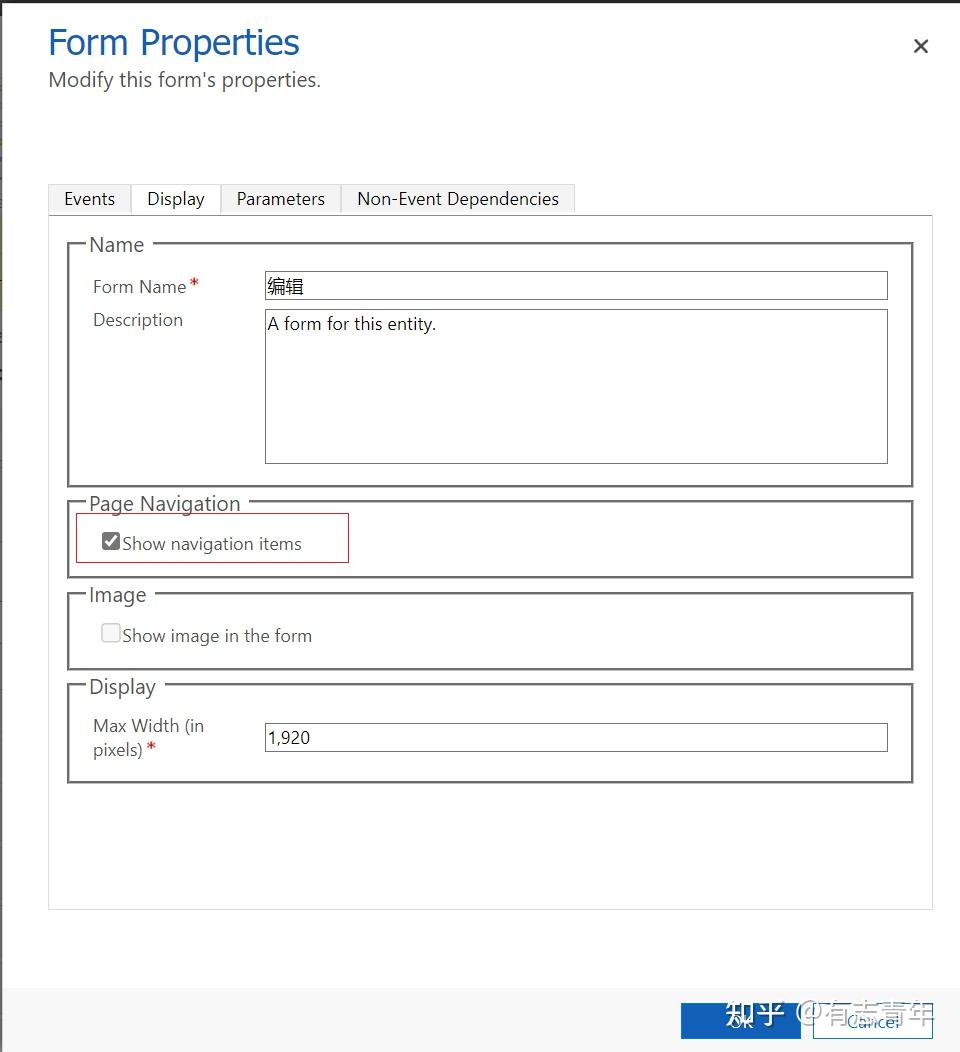Switch to the Events tab
Image resolution: width=960 pixels, height=1052 pixels.
click(x=89, y=199)
